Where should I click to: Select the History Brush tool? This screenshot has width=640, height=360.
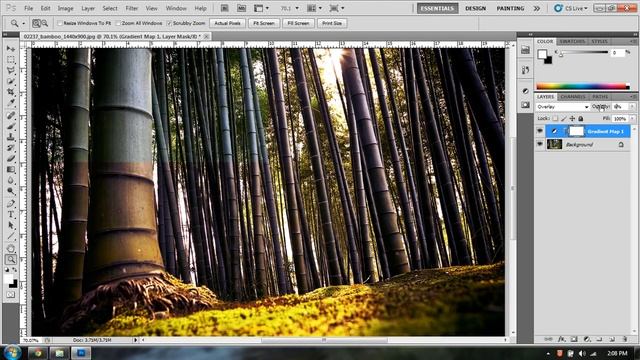pyautogui.click(x=11, y=148)
